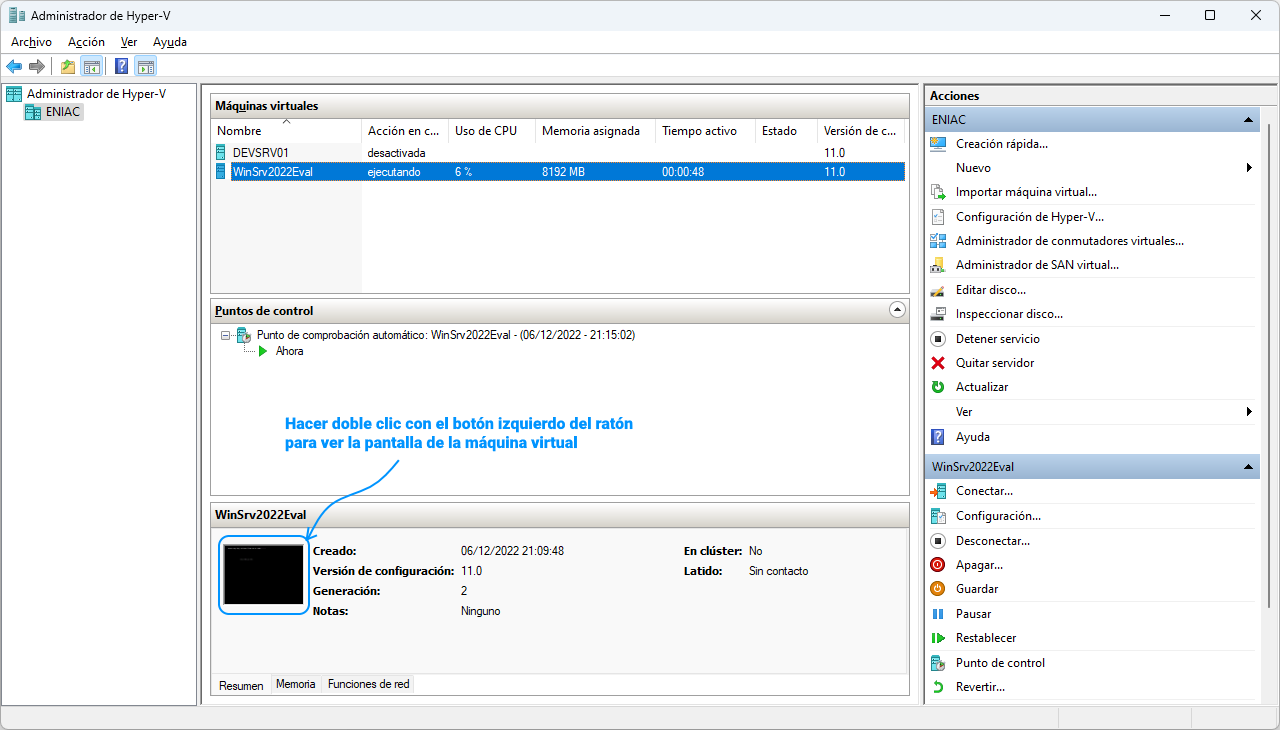
Task: Click the Administrador de conmutadores virtuales icon
Action: 938,241
